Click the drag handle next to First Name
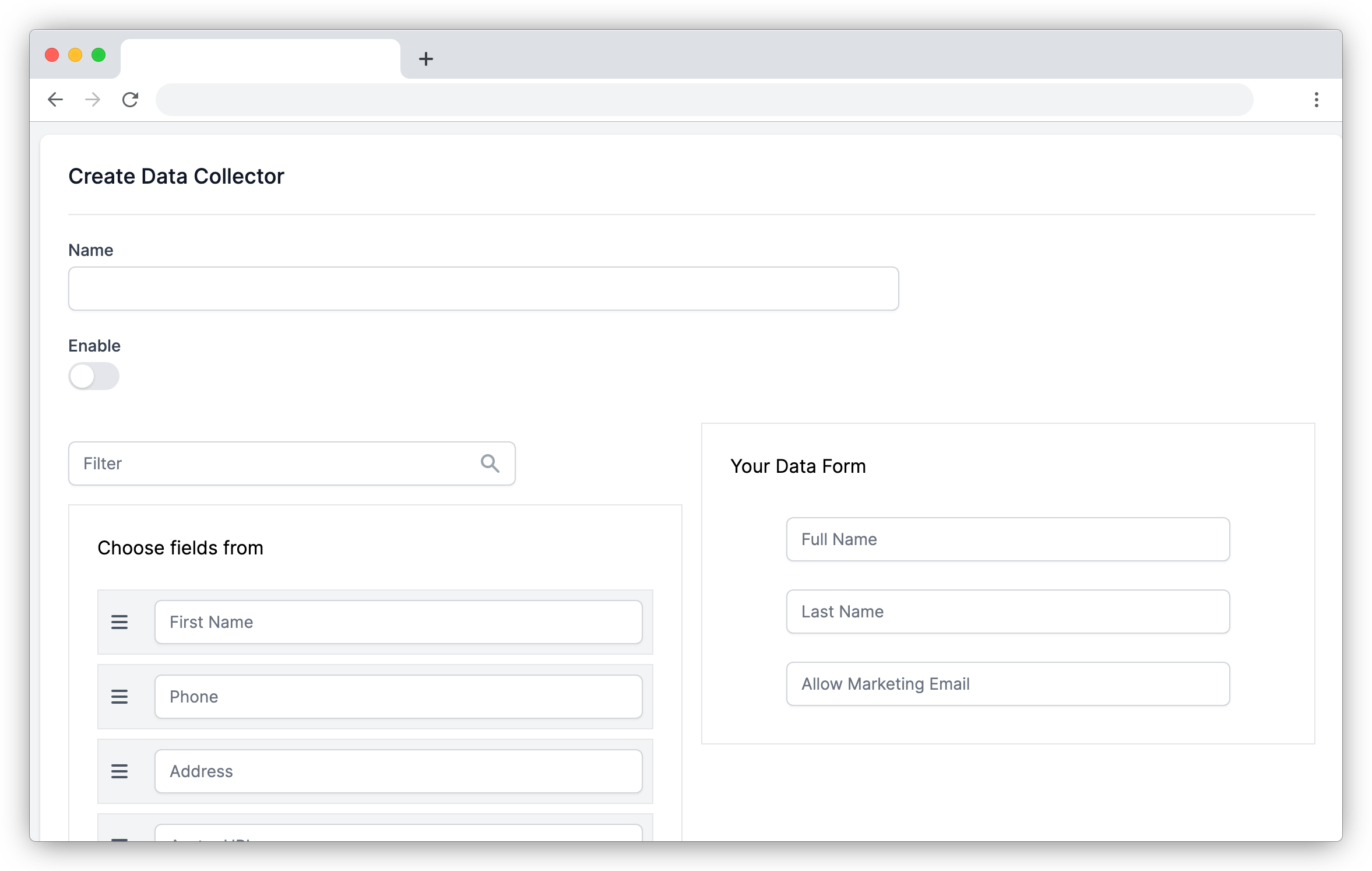1372x871 pixels. 119,621
